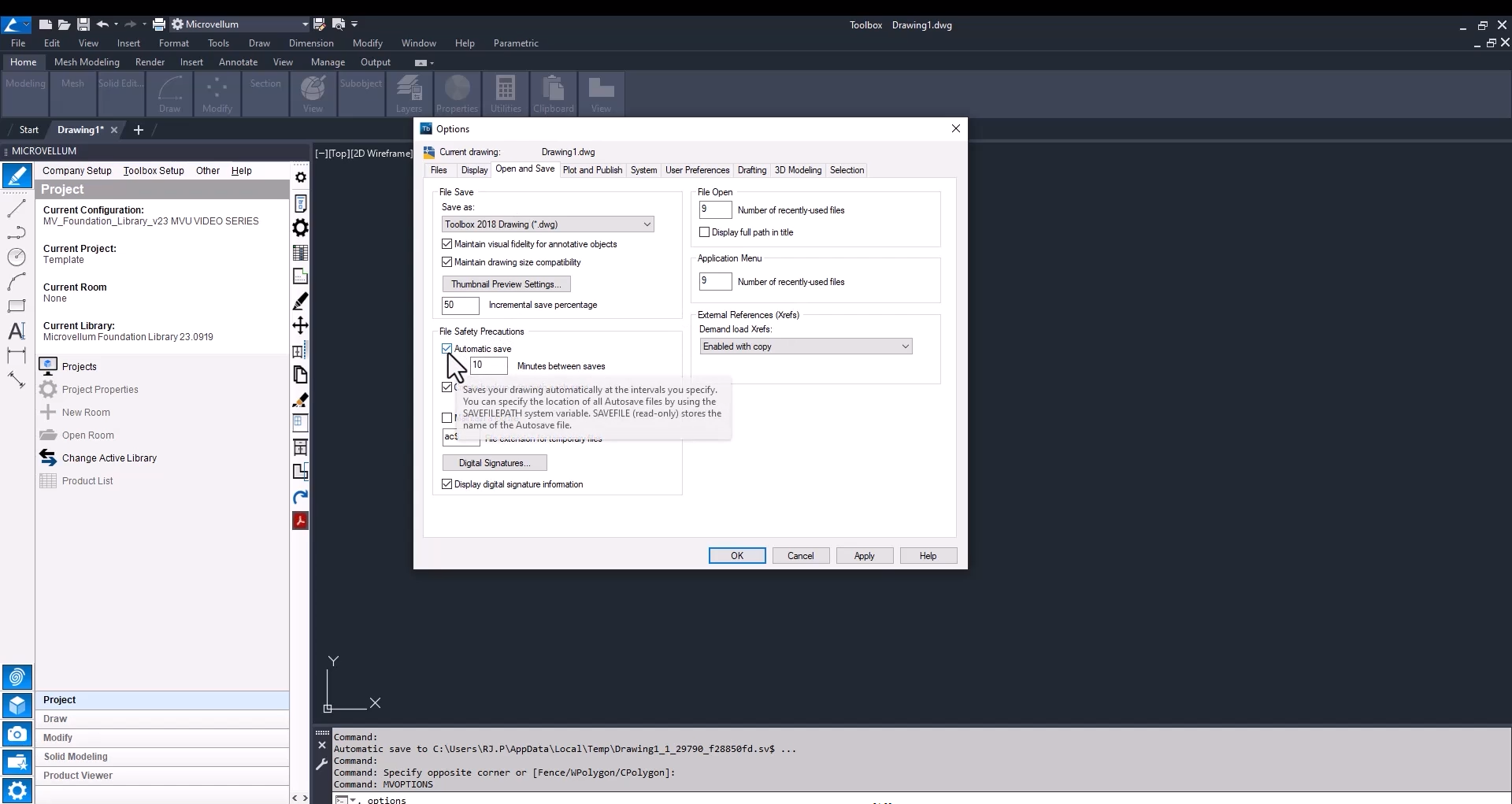
Task: Open the application menu logo button
Action: point(14,24)
